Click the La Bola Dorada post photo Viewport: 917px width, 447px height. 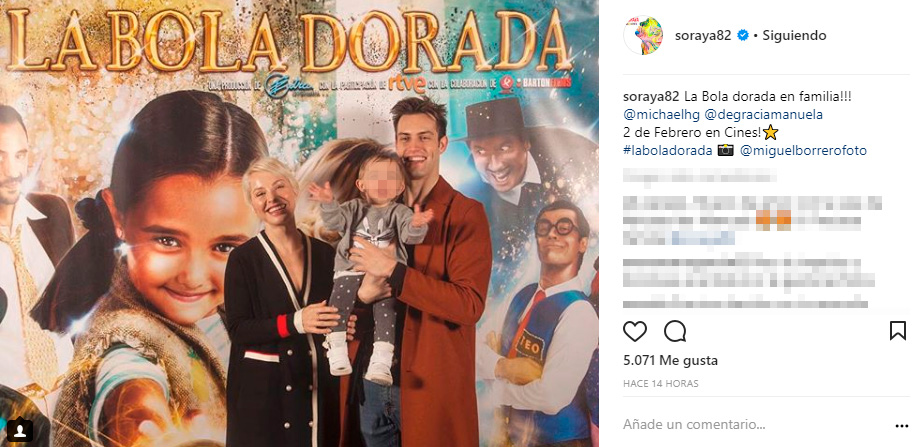click(299, 224)
